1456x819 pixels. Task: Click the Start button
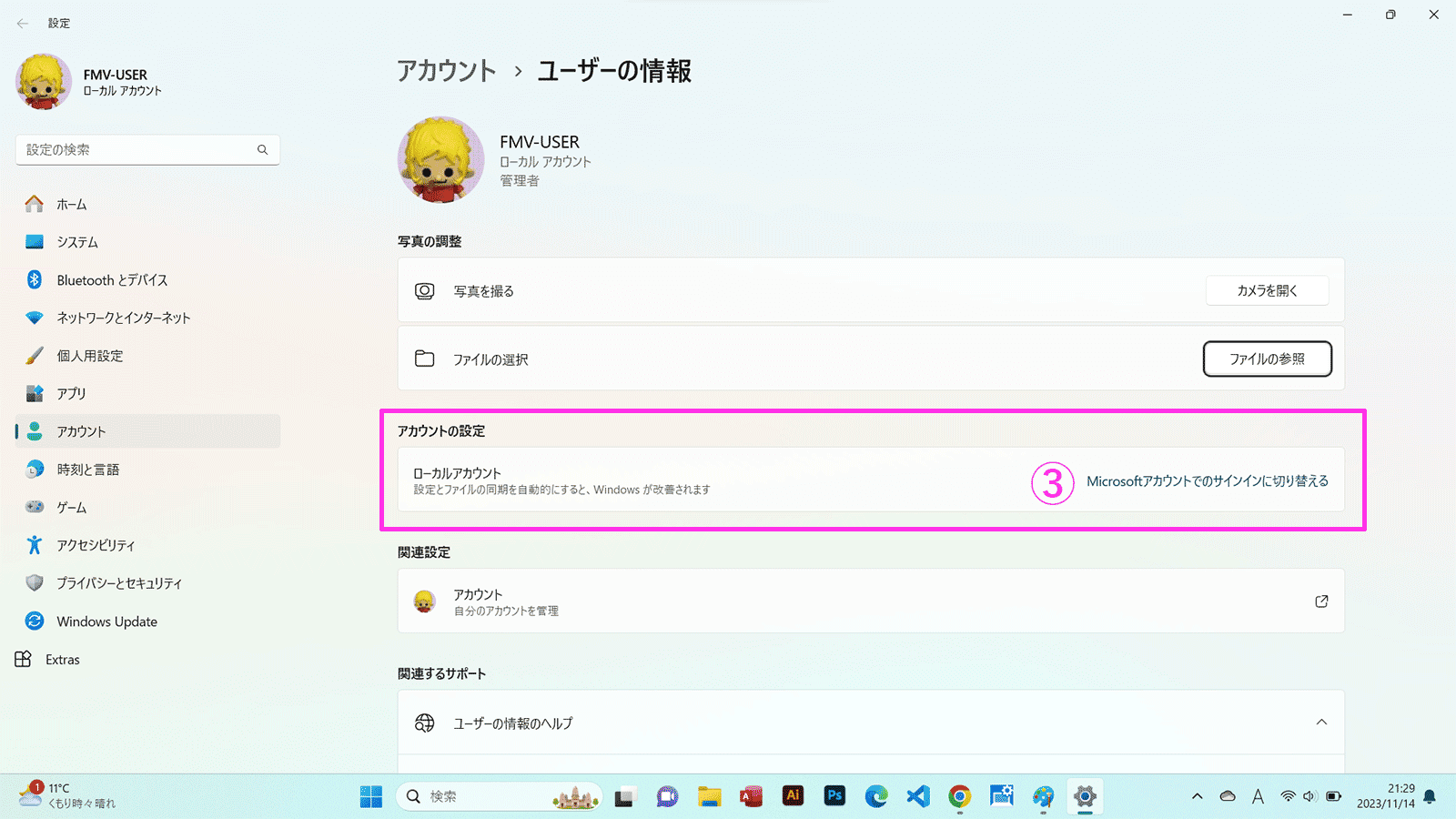coord(370,796)
